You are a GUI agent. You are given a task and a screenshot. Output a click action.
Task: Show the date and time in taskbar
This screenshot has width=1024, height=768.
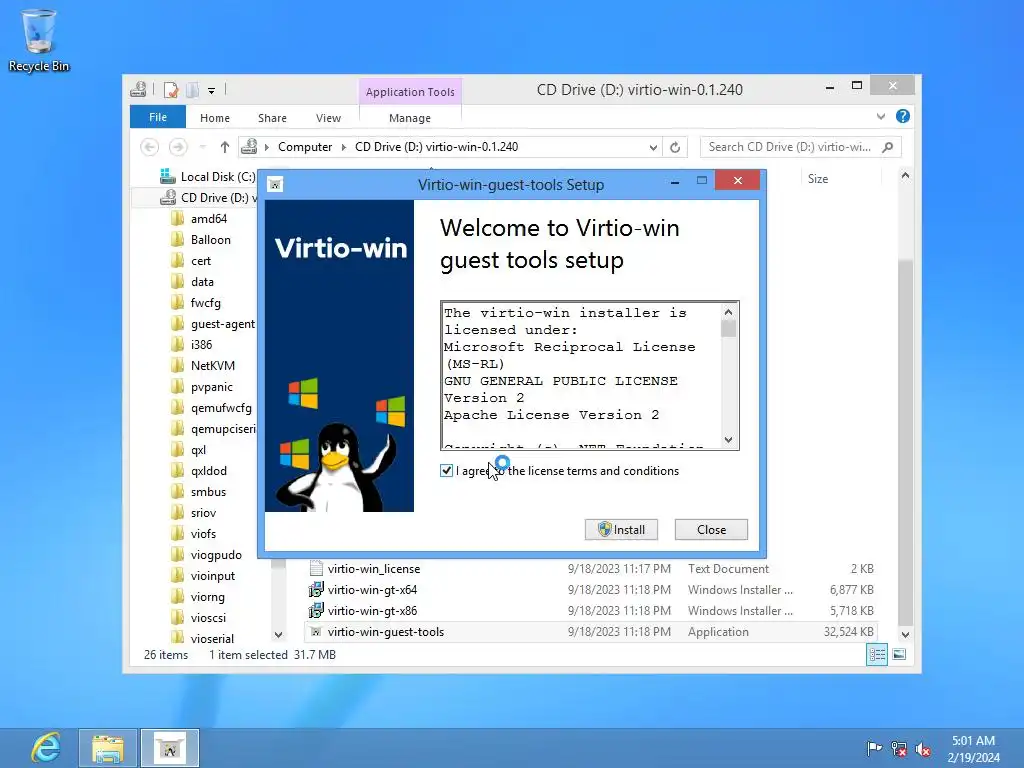pyautogui.click(x=973, y=749)
